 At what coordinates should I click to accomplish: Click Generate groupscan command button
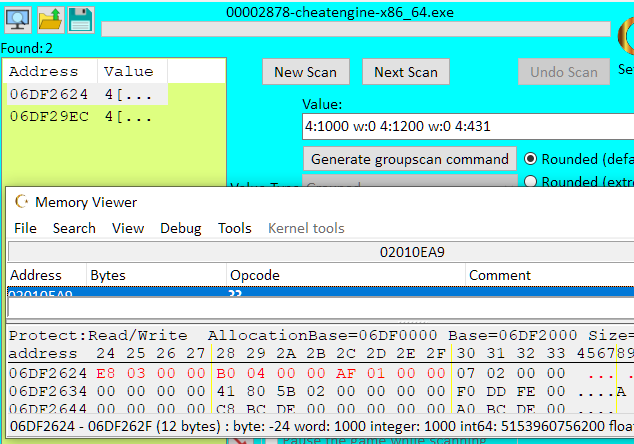click(x=409, y=159)
